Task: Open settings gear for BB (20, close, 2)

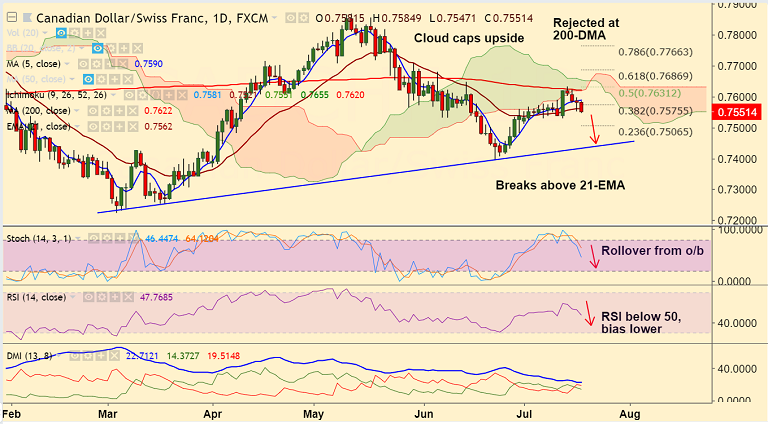Action: (111, 48)
